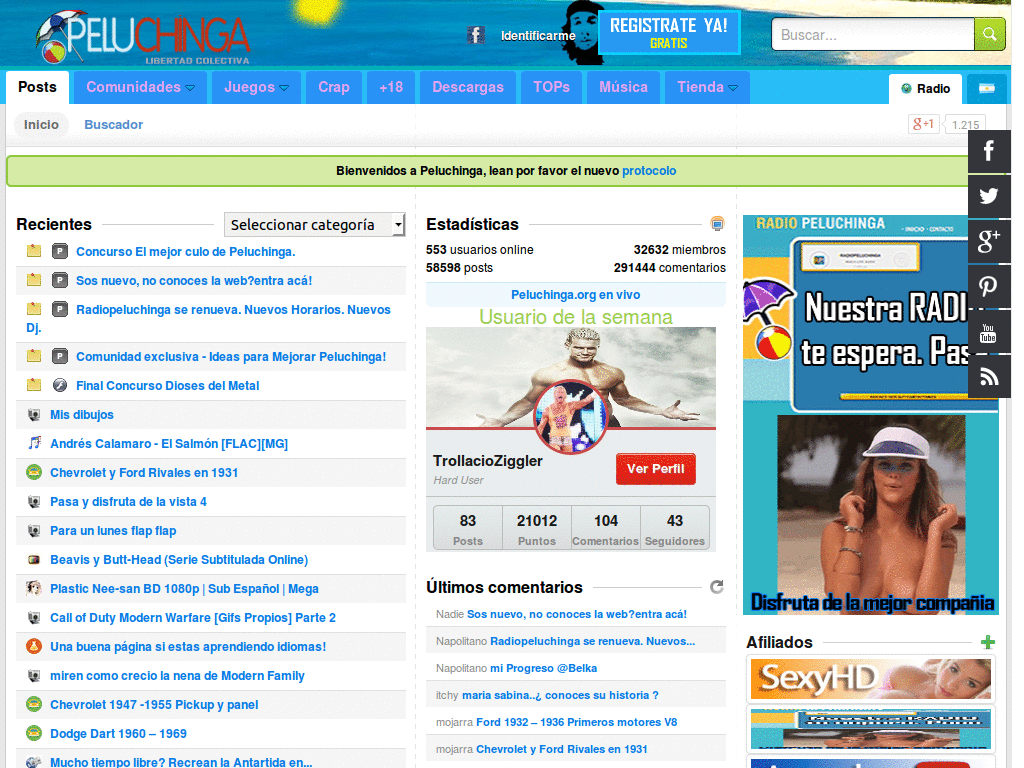Click the category icon next to Mis dibujos
This screenshot has width=1024, height=768.
pyautogui.click(x=34, y=414)
